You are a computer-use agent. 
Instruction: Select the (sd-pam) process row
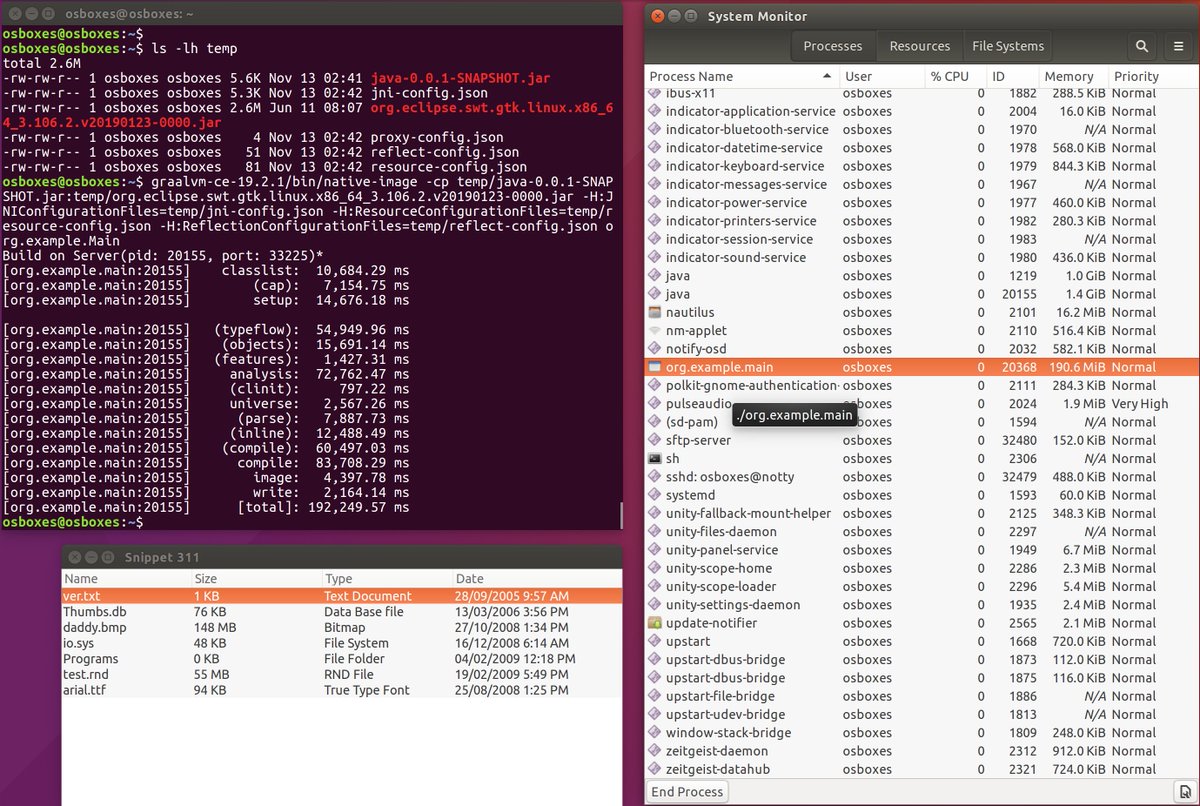click(x=921, y=422)
